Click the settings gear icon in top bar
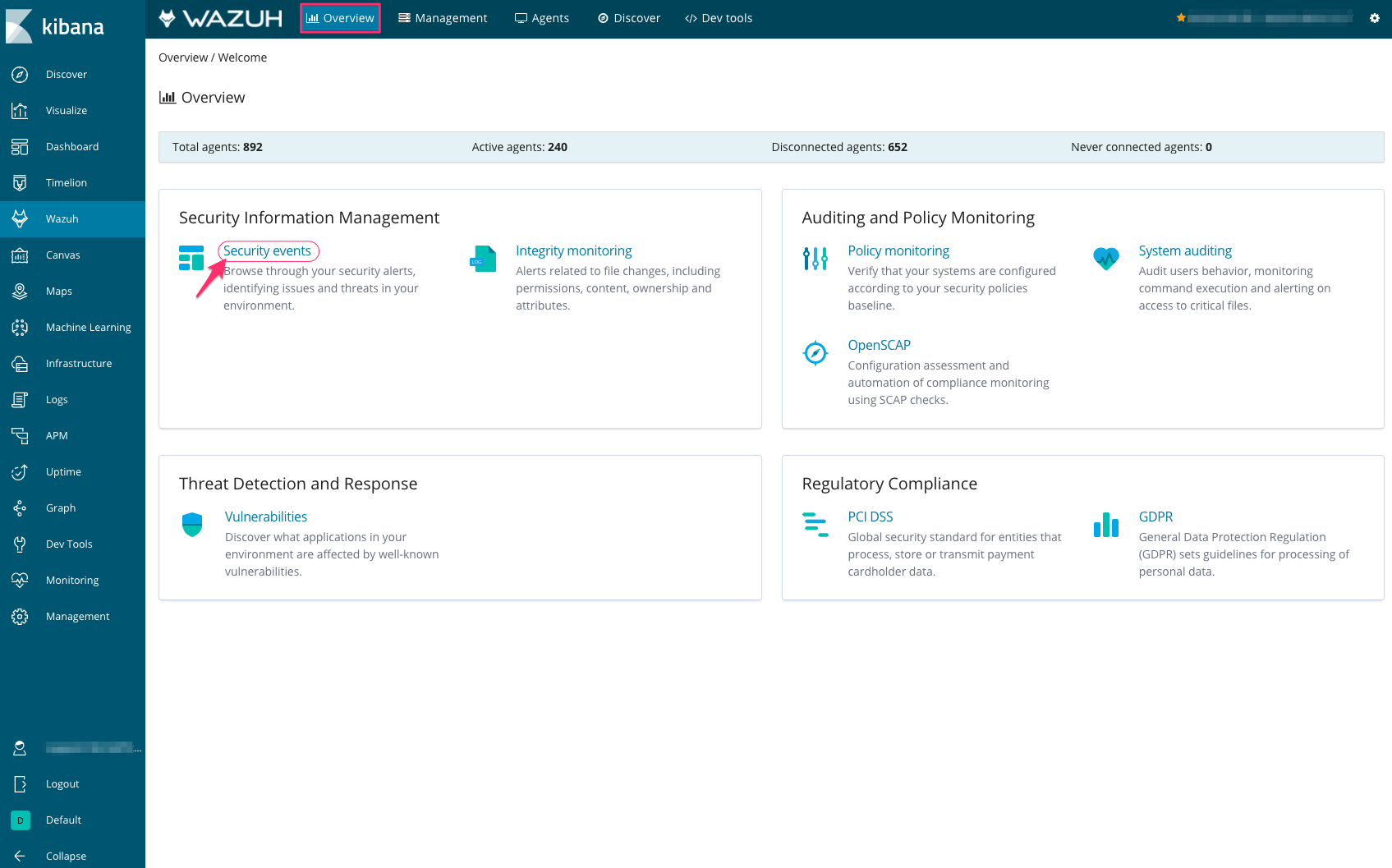Viewport: 1392px width, 868px height. (1374, 18)
